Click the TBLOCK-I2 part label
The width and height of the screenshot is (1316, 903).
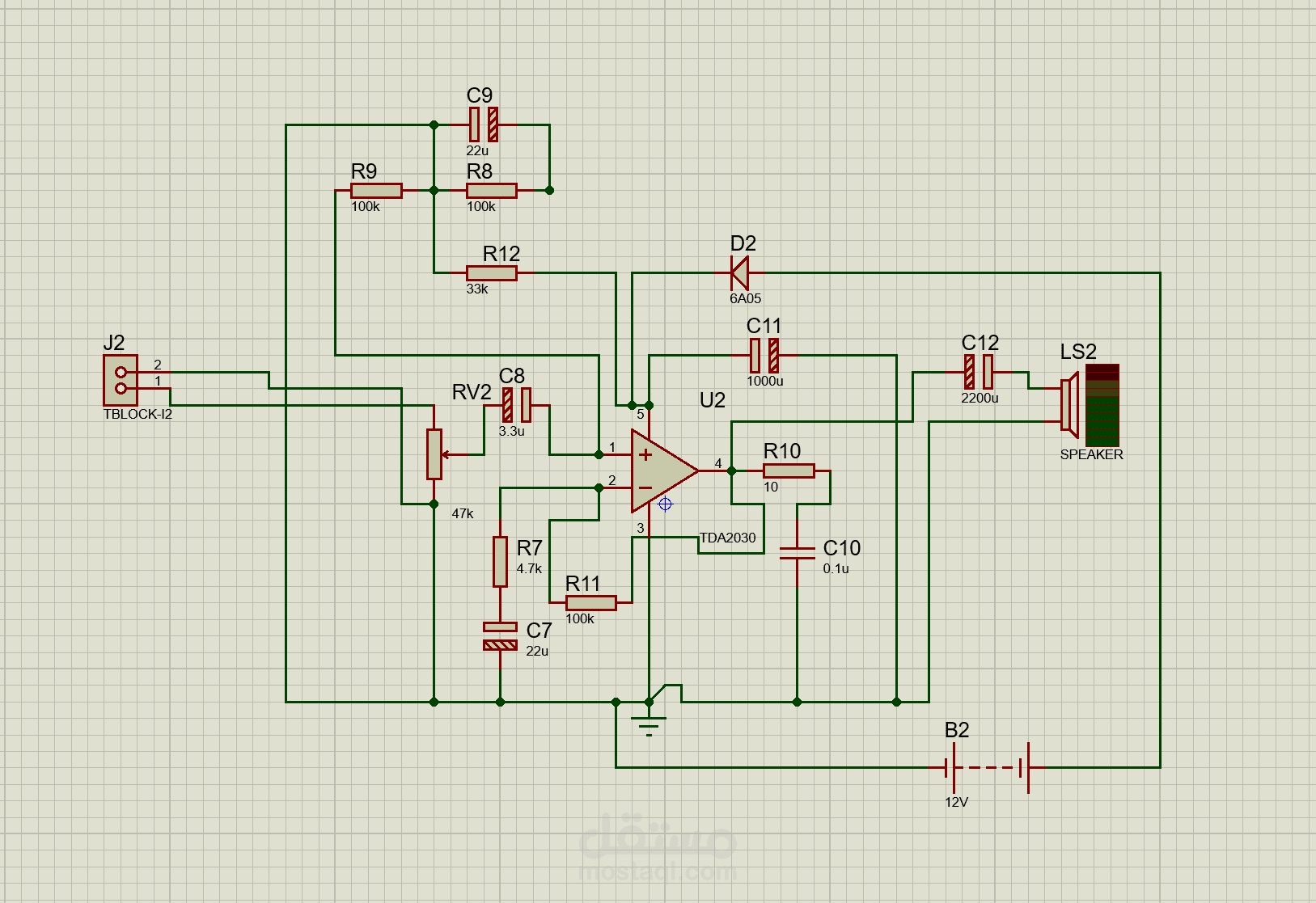pyautogui.click(x=138, y=414)
